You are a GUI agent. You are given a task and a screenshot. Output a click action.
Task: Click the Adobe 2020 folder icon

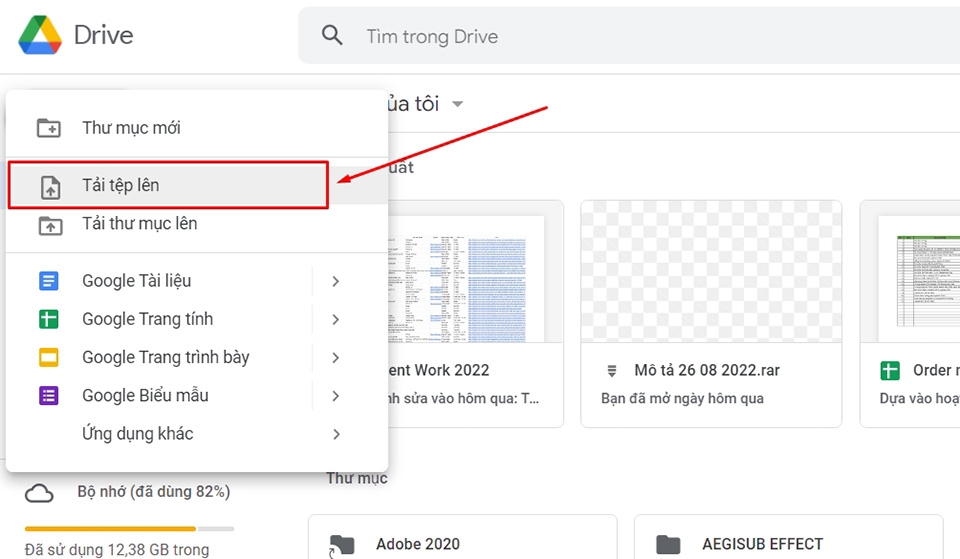coord(342,544)
